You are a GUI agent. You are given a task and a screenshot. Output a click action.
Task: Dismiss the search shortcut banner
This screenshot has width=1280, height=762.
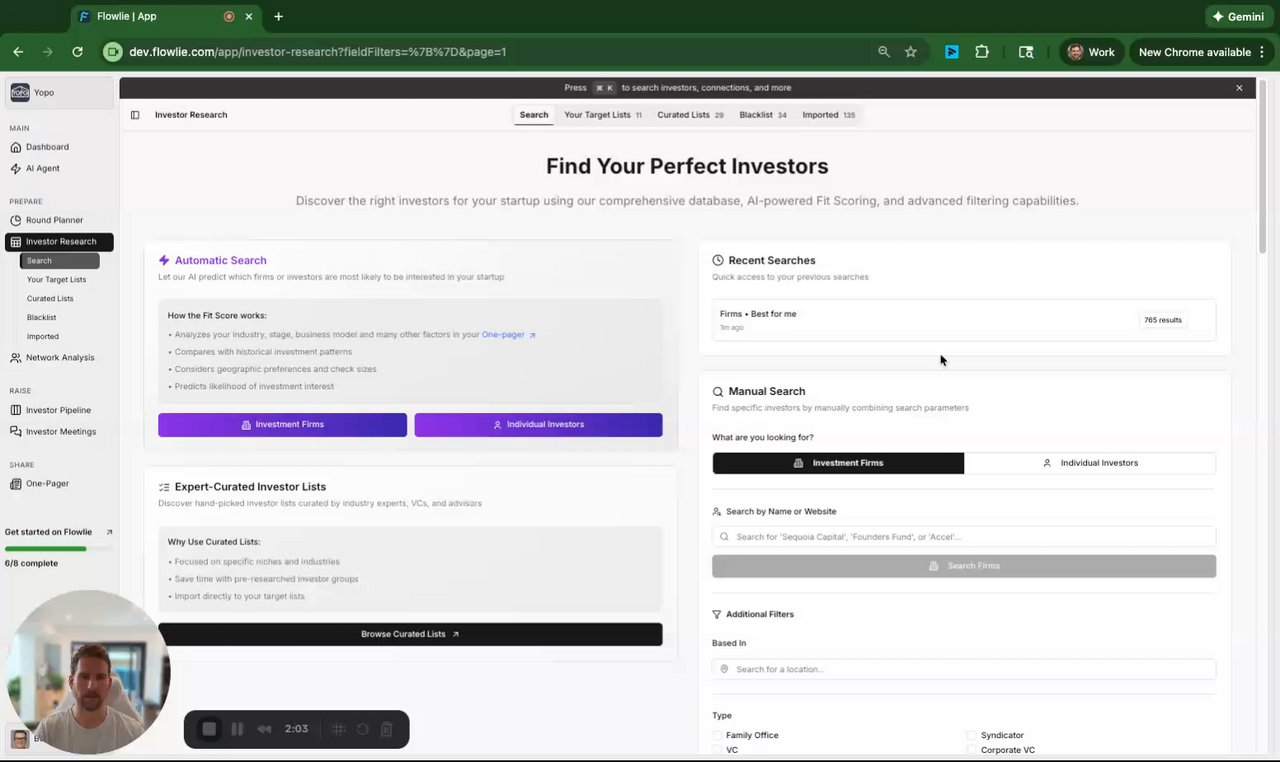point(1239,88)
